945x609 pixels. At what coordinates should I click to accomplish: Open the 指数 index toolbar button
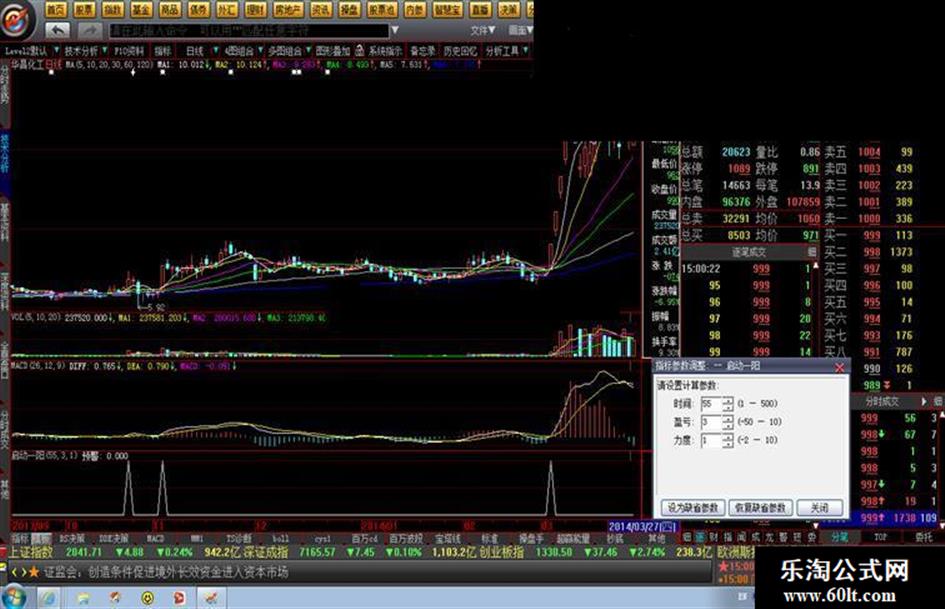tap(112, 9)
